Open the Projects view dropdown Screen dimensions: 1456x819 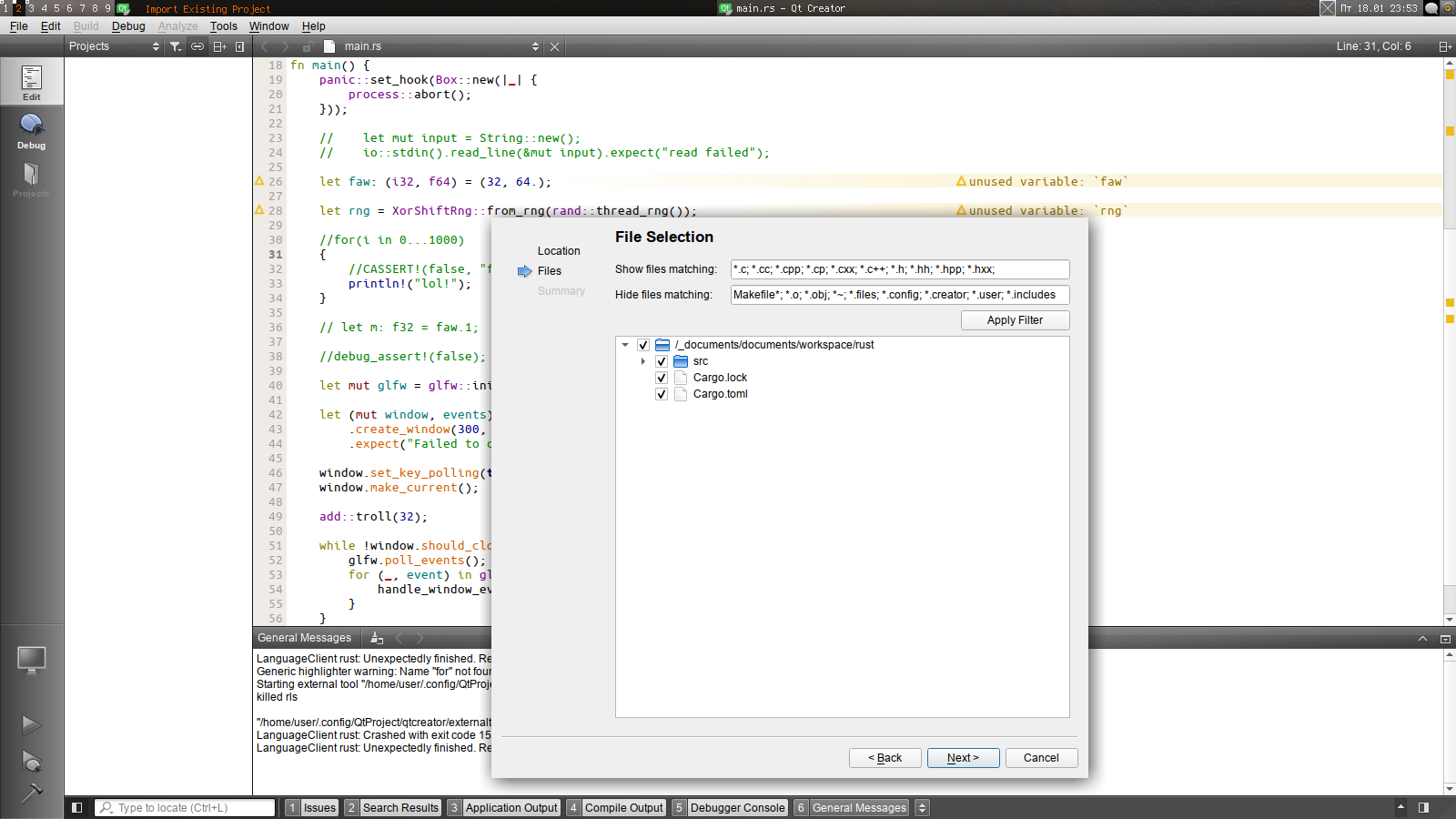(114, 46)
